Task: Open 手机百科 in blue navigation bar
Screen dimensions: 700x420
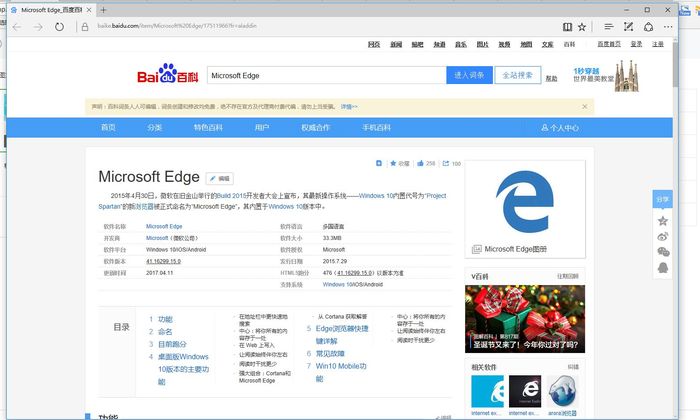Action: pyautogui.click(x=376, y=128)
